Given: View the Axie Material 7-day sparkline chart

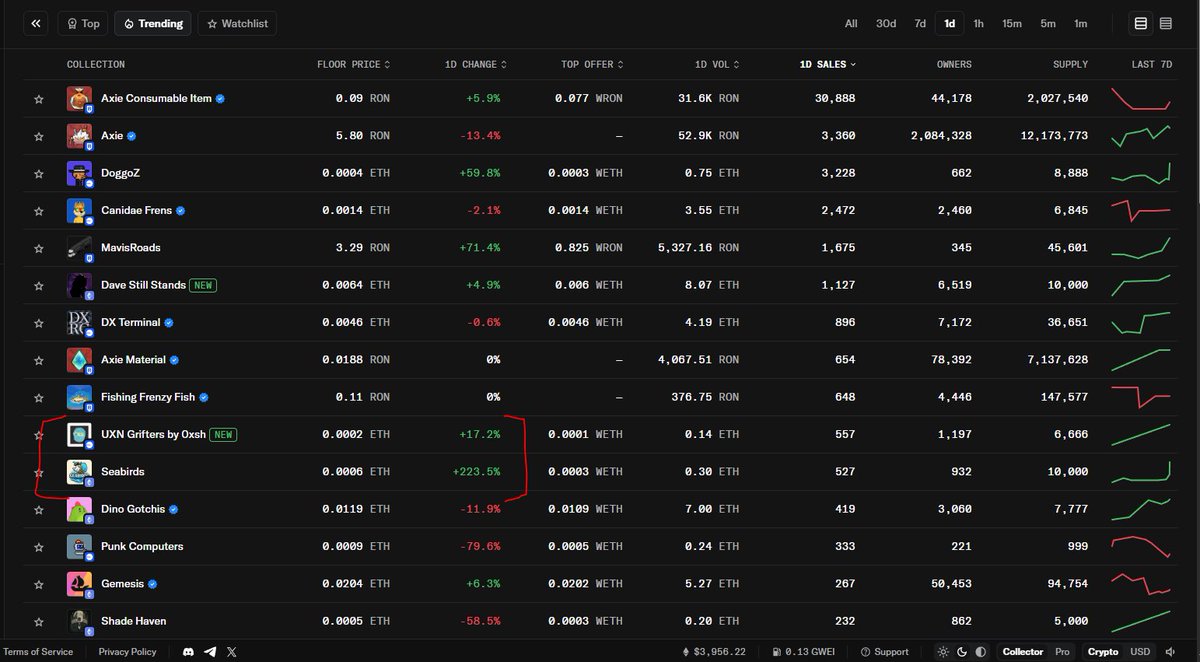Looking at the screenshot, I should coord(1140,359).
